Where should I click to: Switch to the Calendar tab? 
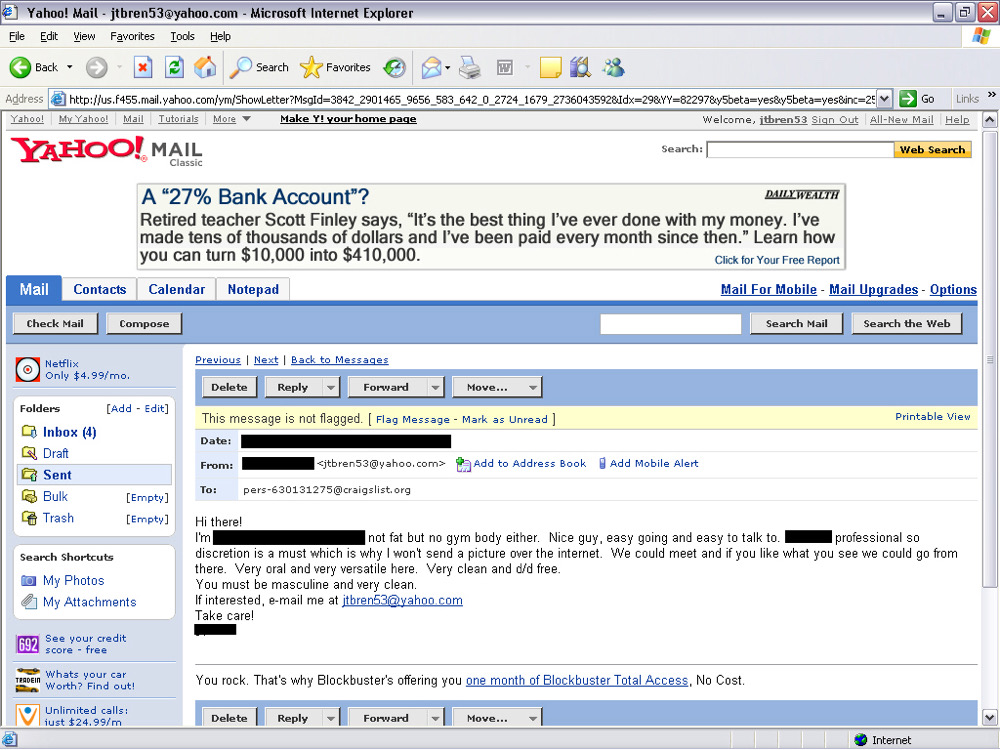click(177, 290)
